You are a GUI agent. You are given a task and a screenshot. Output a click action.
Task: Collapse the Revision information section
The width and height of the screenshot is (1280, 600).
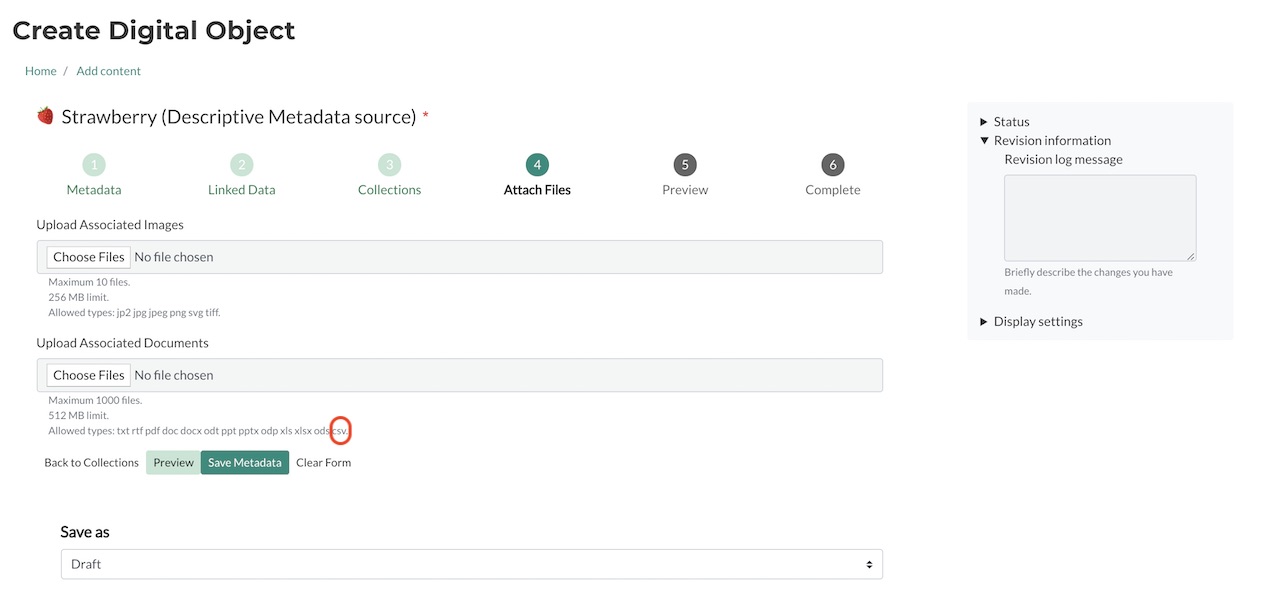click(1051, 141)
